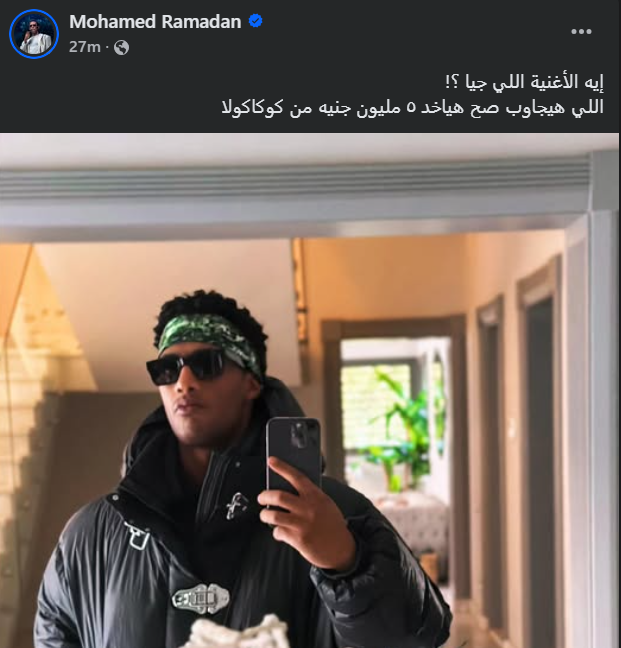
Task: Open the Mohamed Ramadan profile name link
Action: click(x=155, y=21)
